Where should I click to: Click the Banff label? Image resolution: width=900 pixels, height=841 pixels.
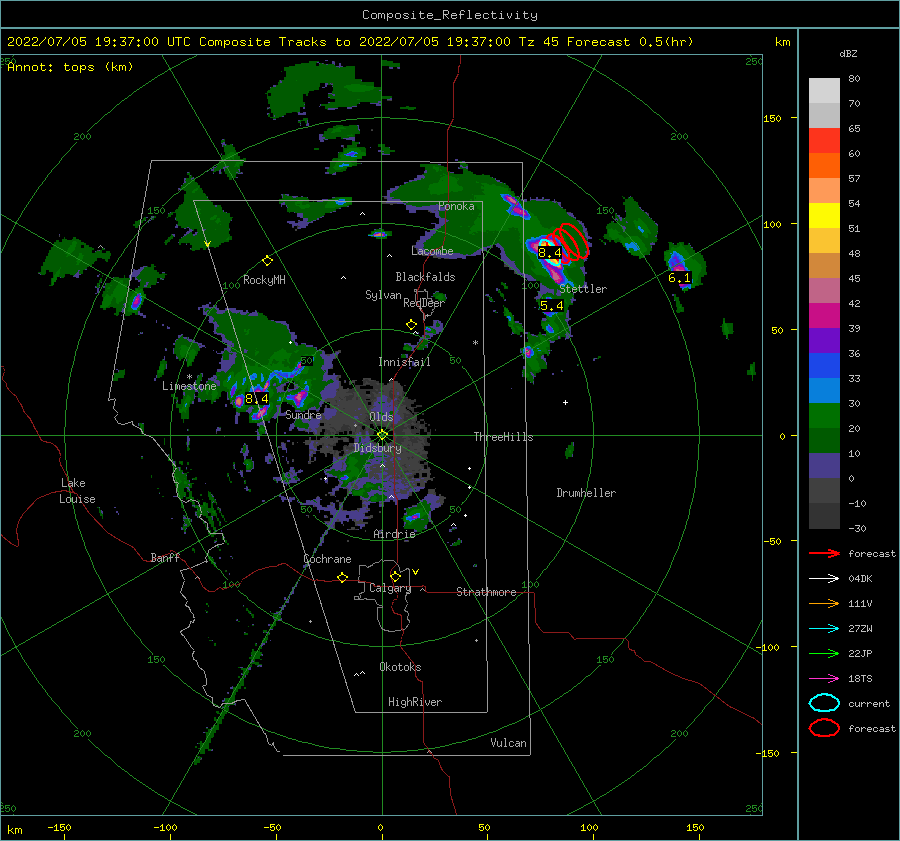165,558
